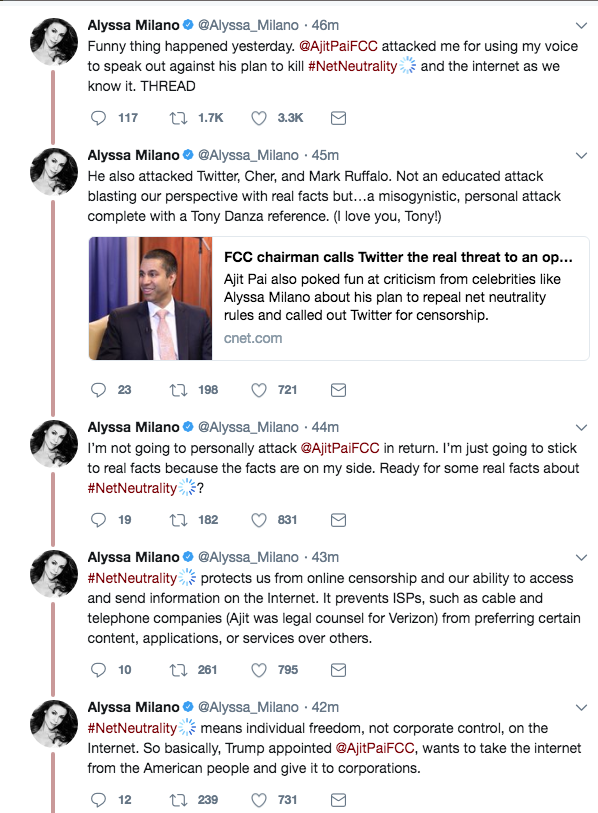Open Alyssa Milano's avatar on 44m tweet

point(53,444)
